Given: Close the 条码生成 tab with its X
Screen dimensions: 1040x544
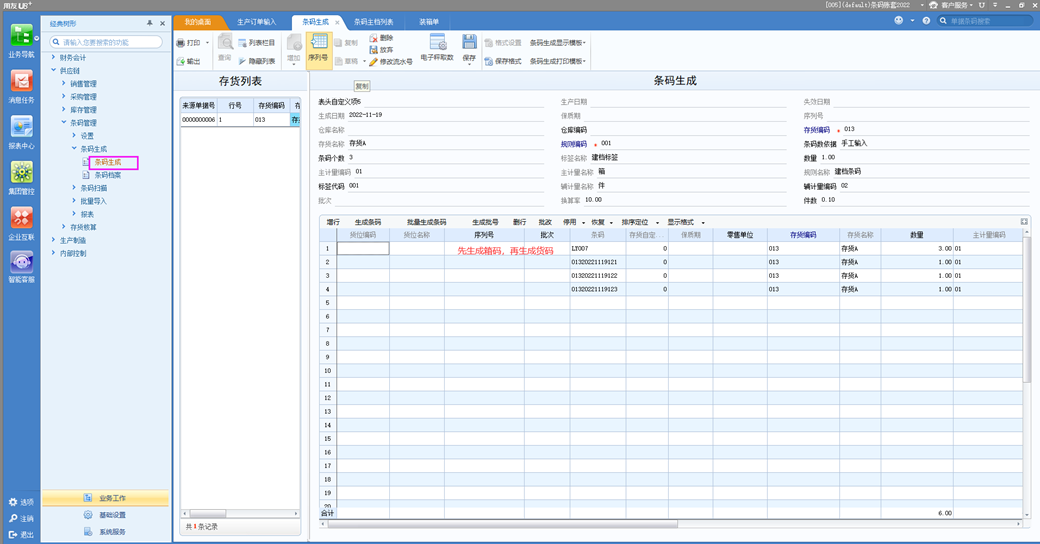Looking at the screenshot, I should coord(337,23).
